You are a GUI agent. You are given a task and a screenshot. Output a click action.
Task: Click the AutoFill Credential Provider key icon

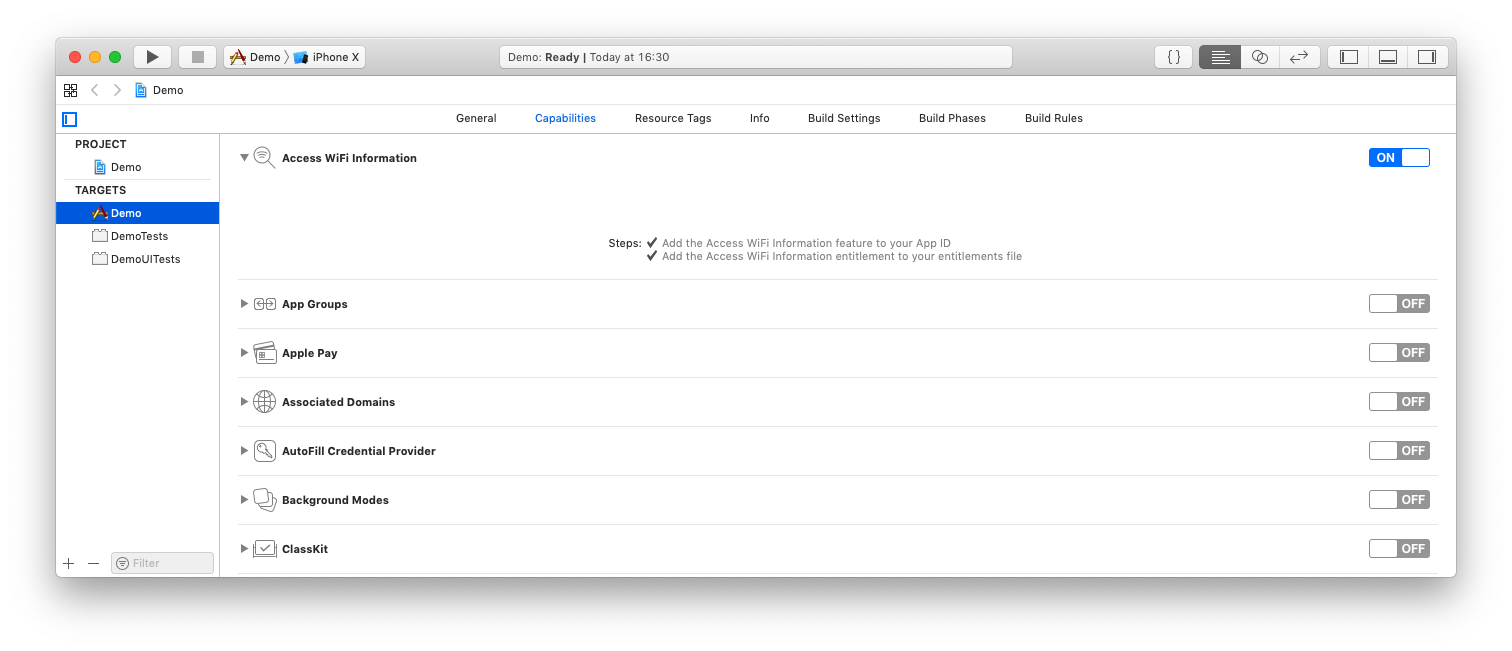(264, 451)
